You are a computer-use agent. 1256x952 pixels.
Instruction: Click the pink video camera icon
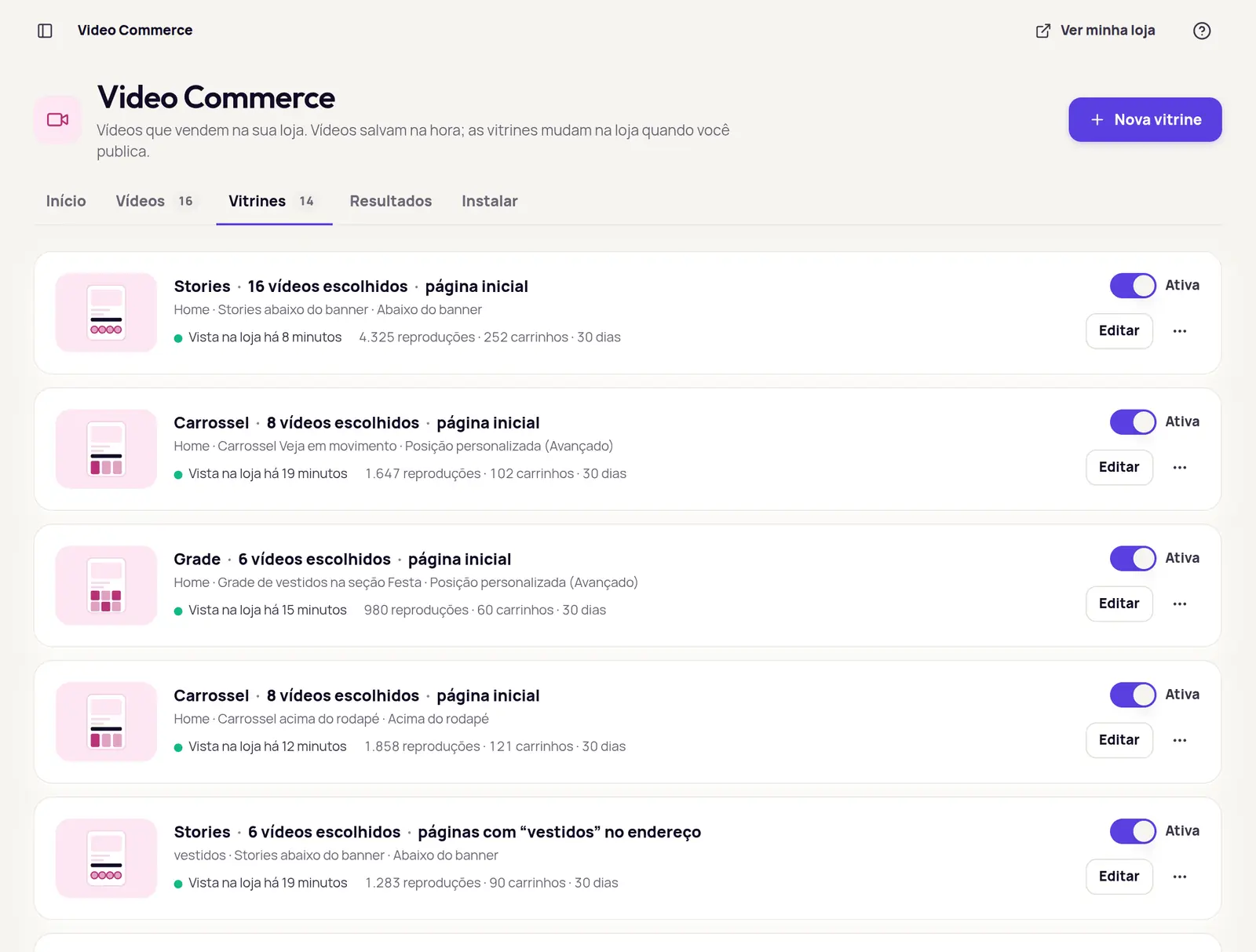click(58, 119)
